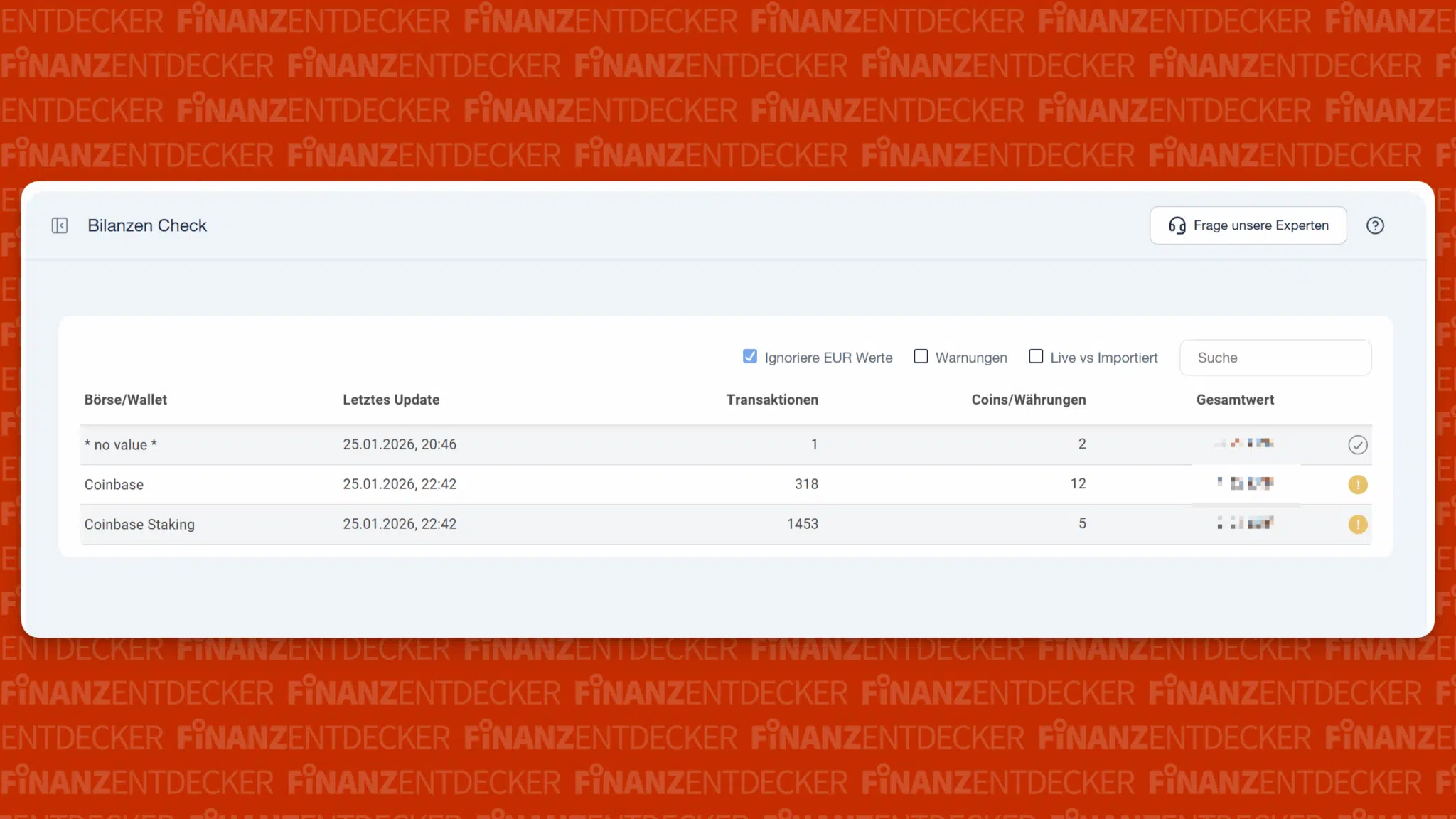Click the yellow warning icon on the Coinbase row
This screenshot has height=819, width=1456.
[x=1358, y=484]
